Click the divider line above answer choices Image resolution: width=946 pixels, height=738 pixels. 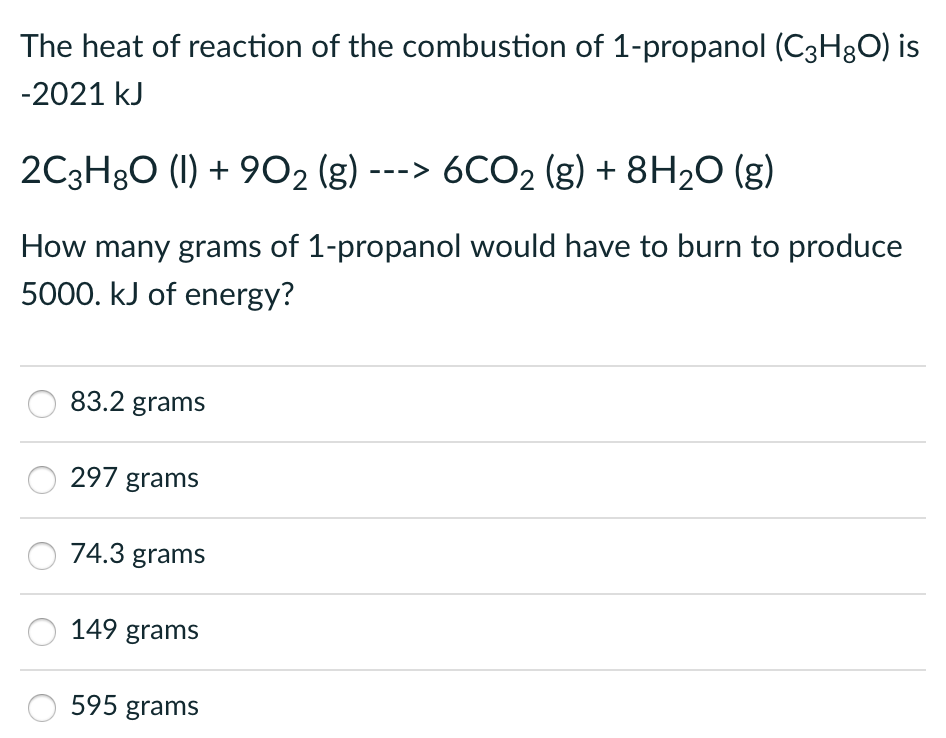point(473,364)
